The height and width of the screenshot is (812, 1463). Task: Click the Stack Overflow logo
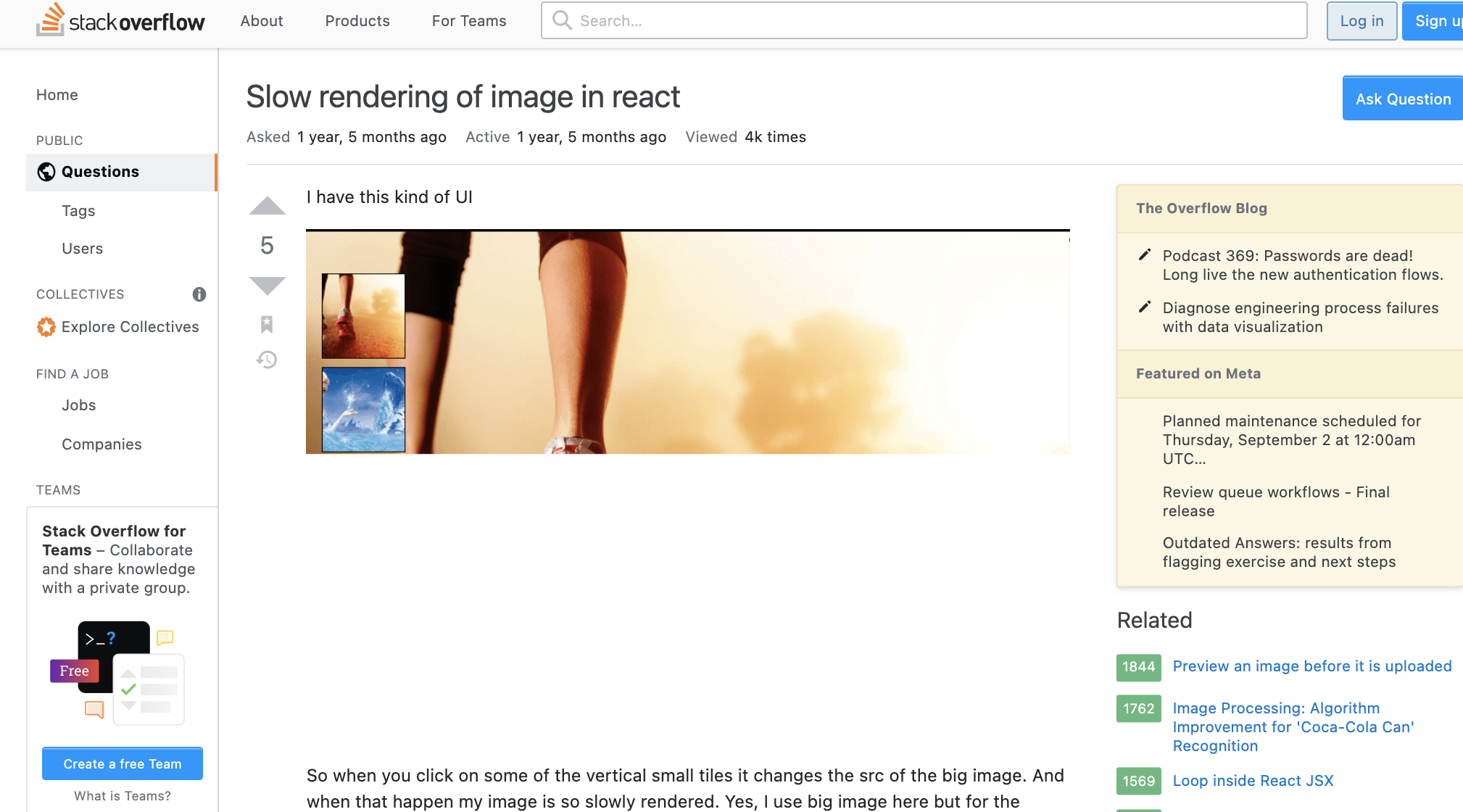[x=121, y=21]
